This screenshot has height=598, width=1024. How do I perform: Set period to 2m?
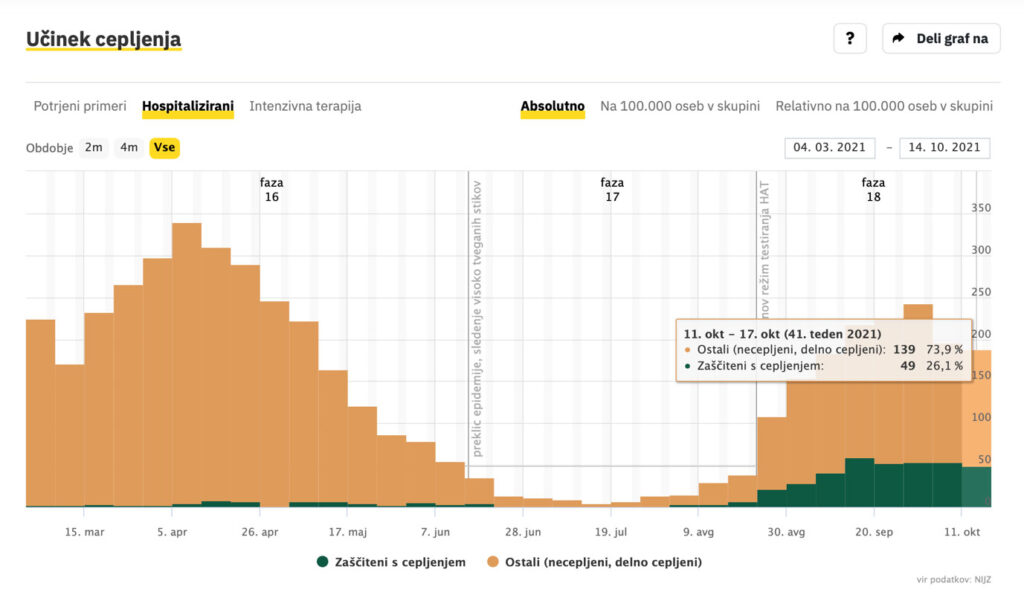(93, 148)
